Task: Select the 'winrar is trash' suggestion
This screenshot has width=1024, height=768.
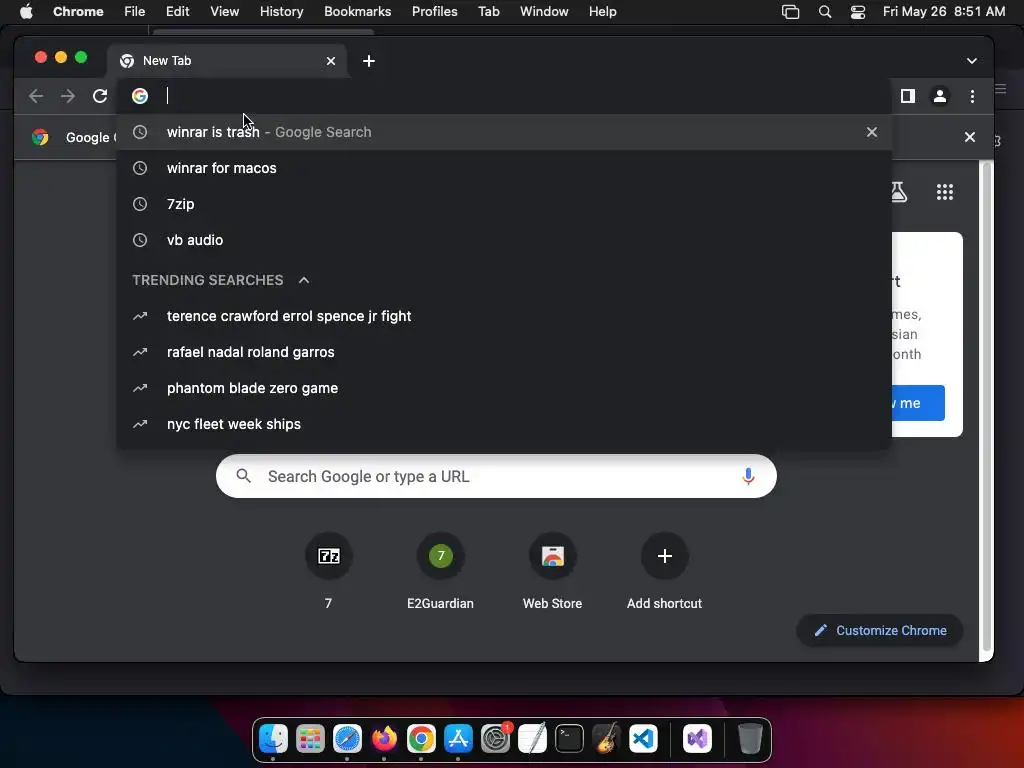Action: click(x=504, y=132)
